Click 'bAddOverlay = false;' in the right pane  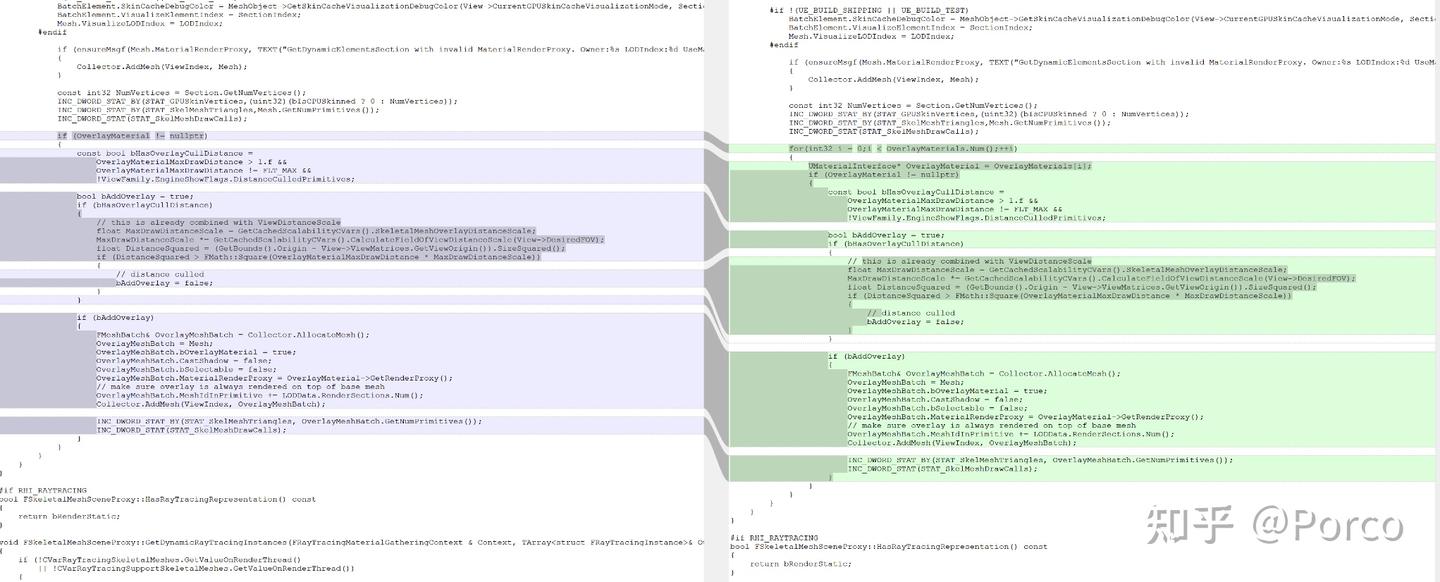(915, 322)
